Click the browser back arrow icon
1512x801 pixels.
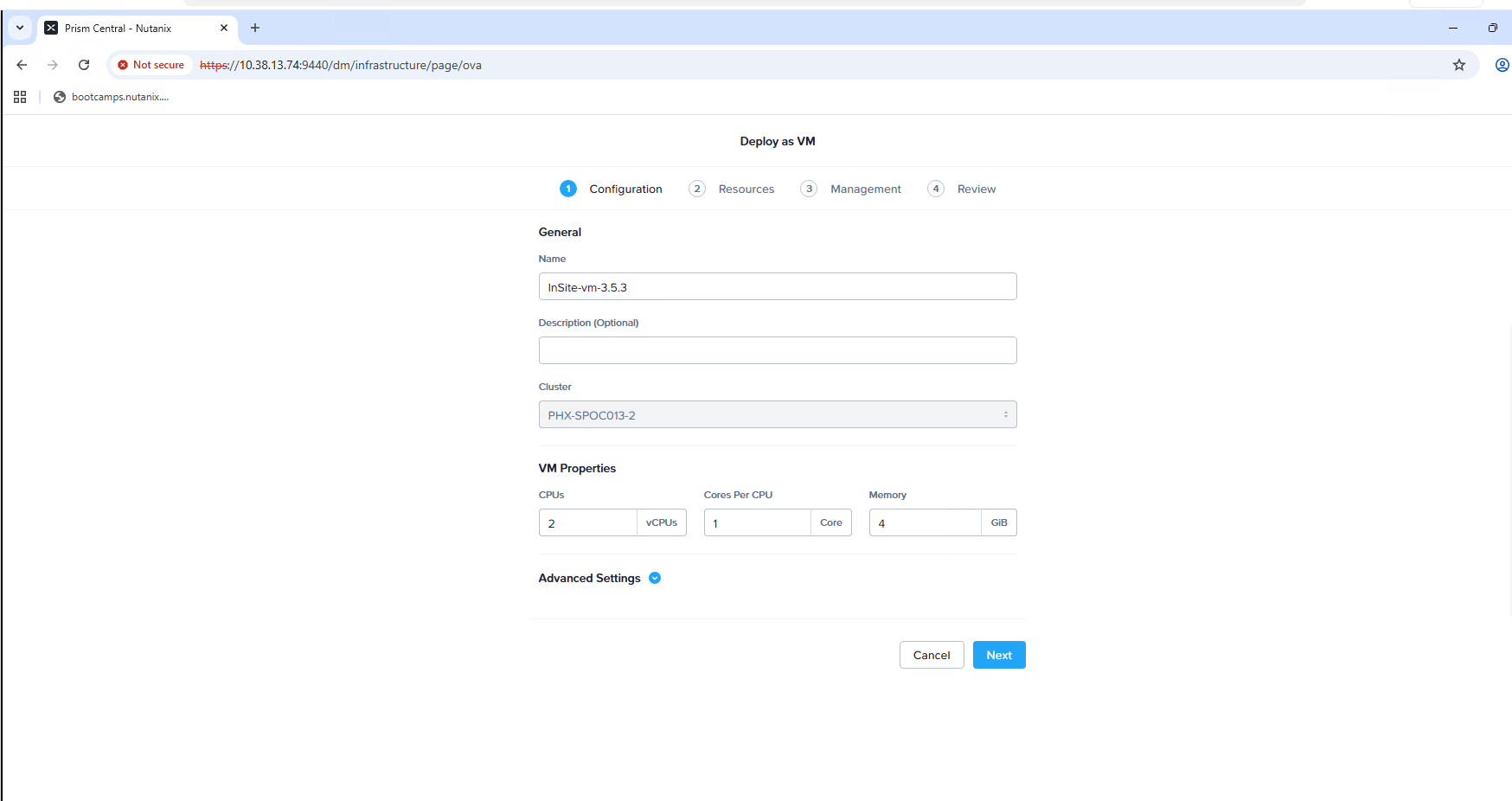click(22, 65)
